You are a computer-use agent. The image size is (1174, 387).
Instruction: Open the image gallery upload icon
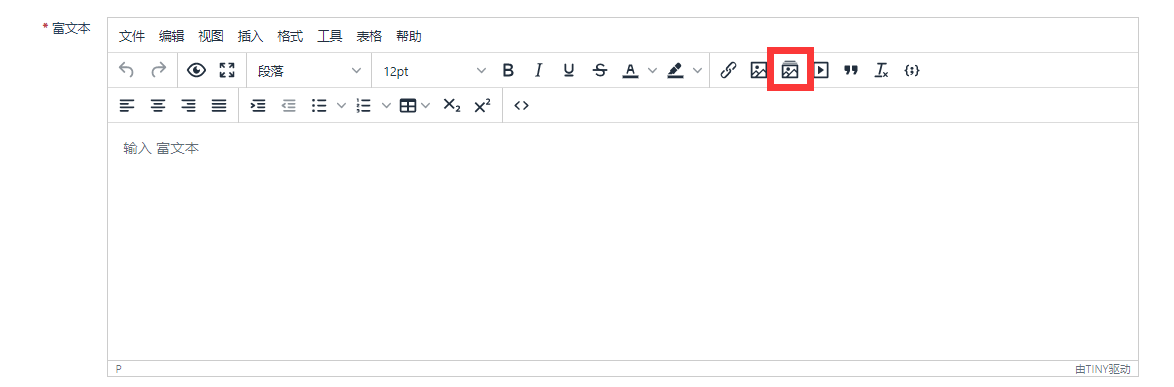coord(790,70)
